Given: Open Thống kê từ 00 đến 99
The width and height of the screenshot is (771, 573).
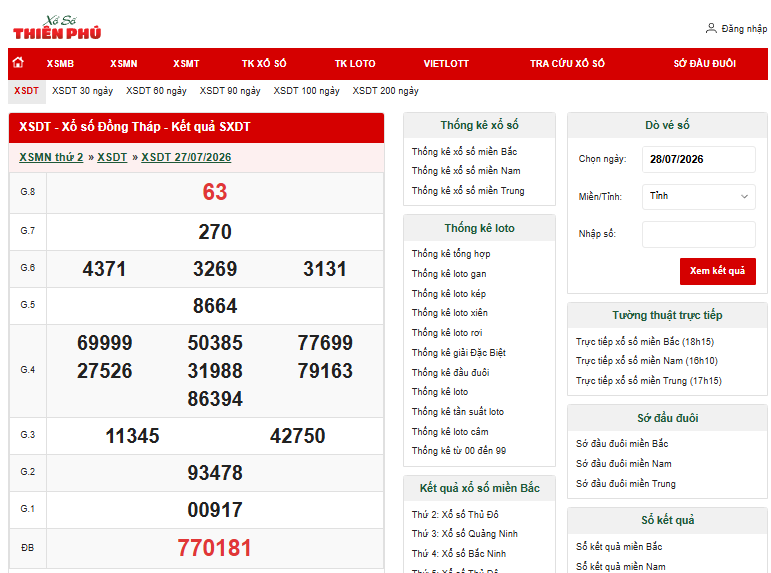Looking at the screenshot, I should [458, 451].
